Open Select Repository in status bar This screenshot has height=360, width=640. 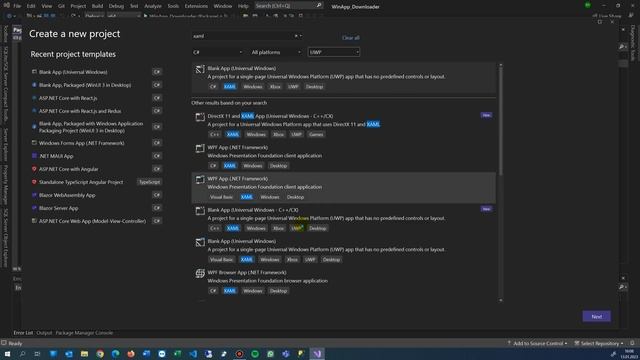pyautogui.click(x=599, y=343)
